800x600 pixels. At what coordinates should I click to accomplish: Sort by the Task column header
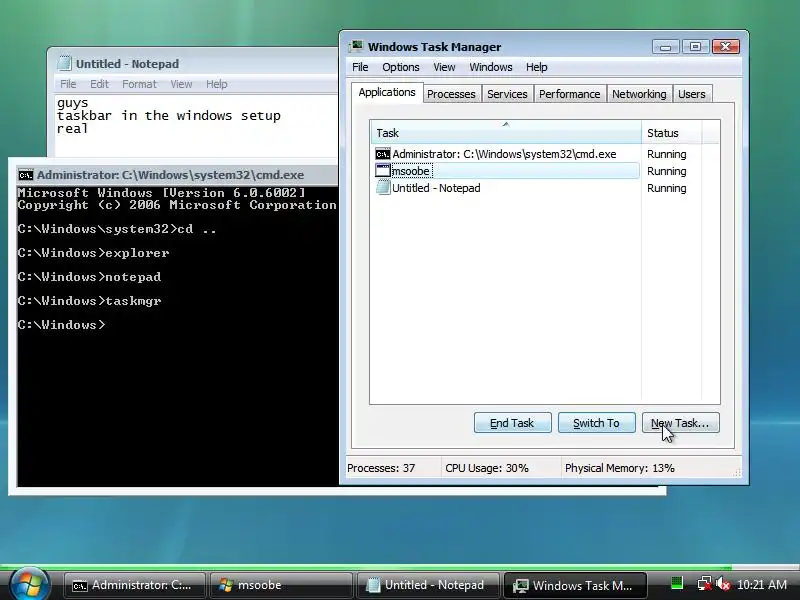click(x=506, y=133)
